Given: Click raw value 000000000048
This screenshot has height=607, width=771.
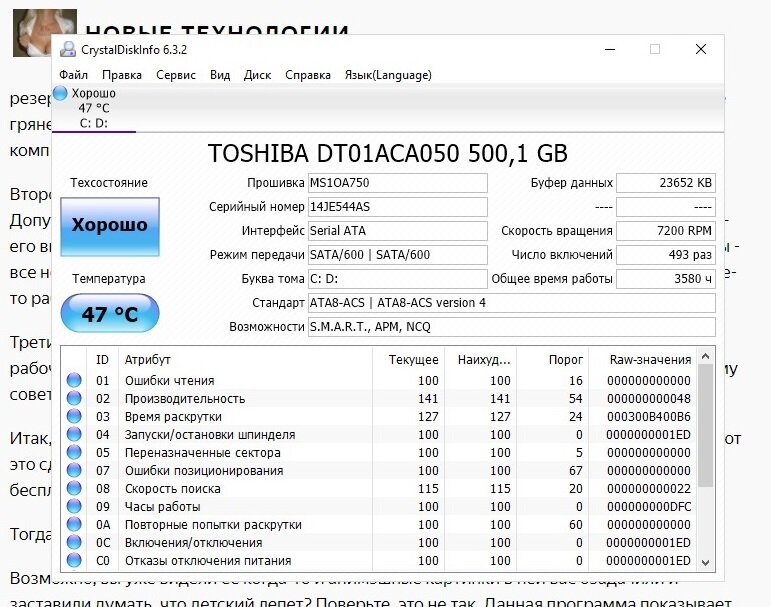Looking at the screenshot, I should pos(649,398).
